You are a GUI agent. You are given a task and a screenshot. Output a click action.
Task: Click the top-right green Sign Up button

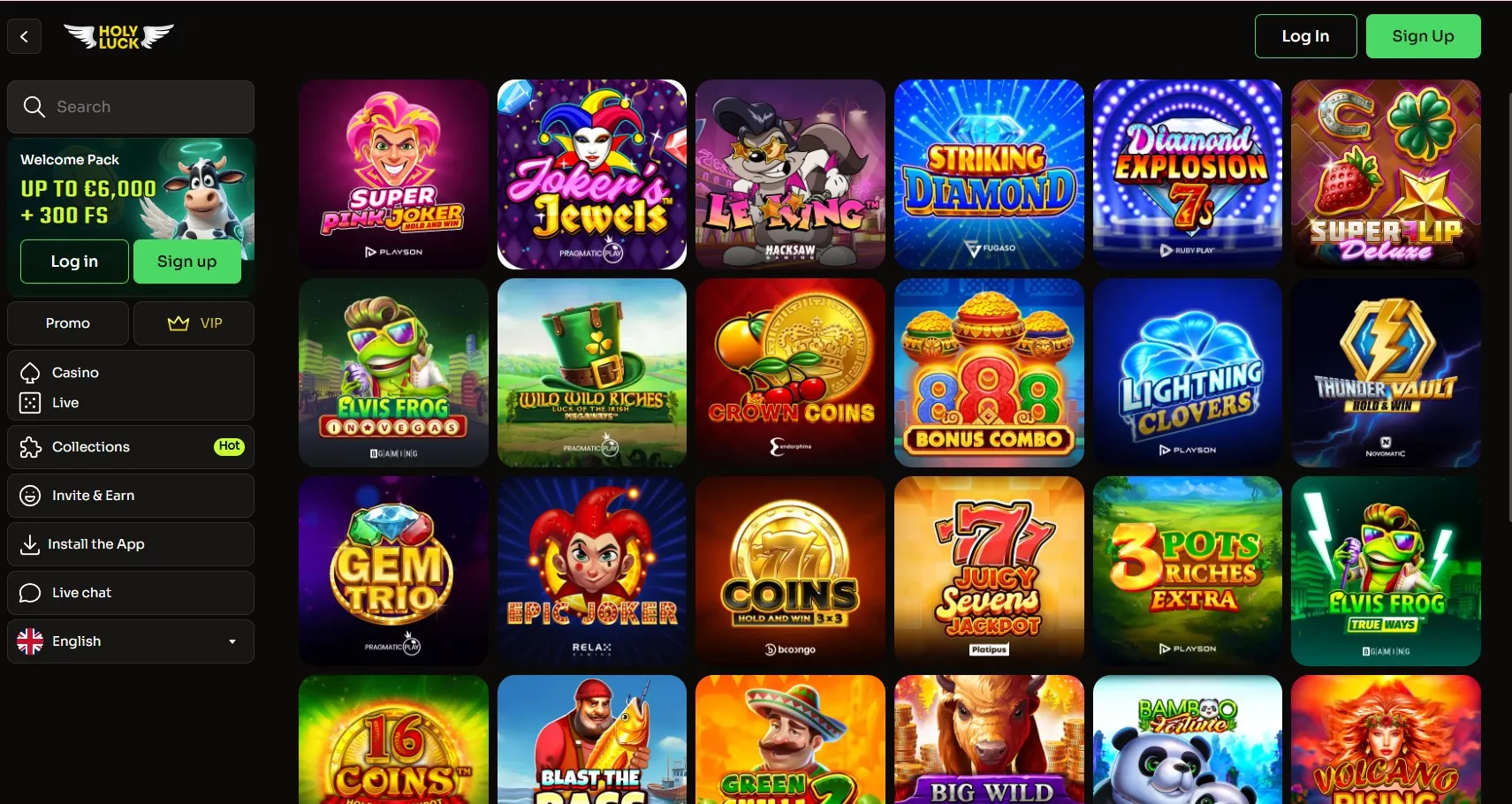[x=1423, y=36]
